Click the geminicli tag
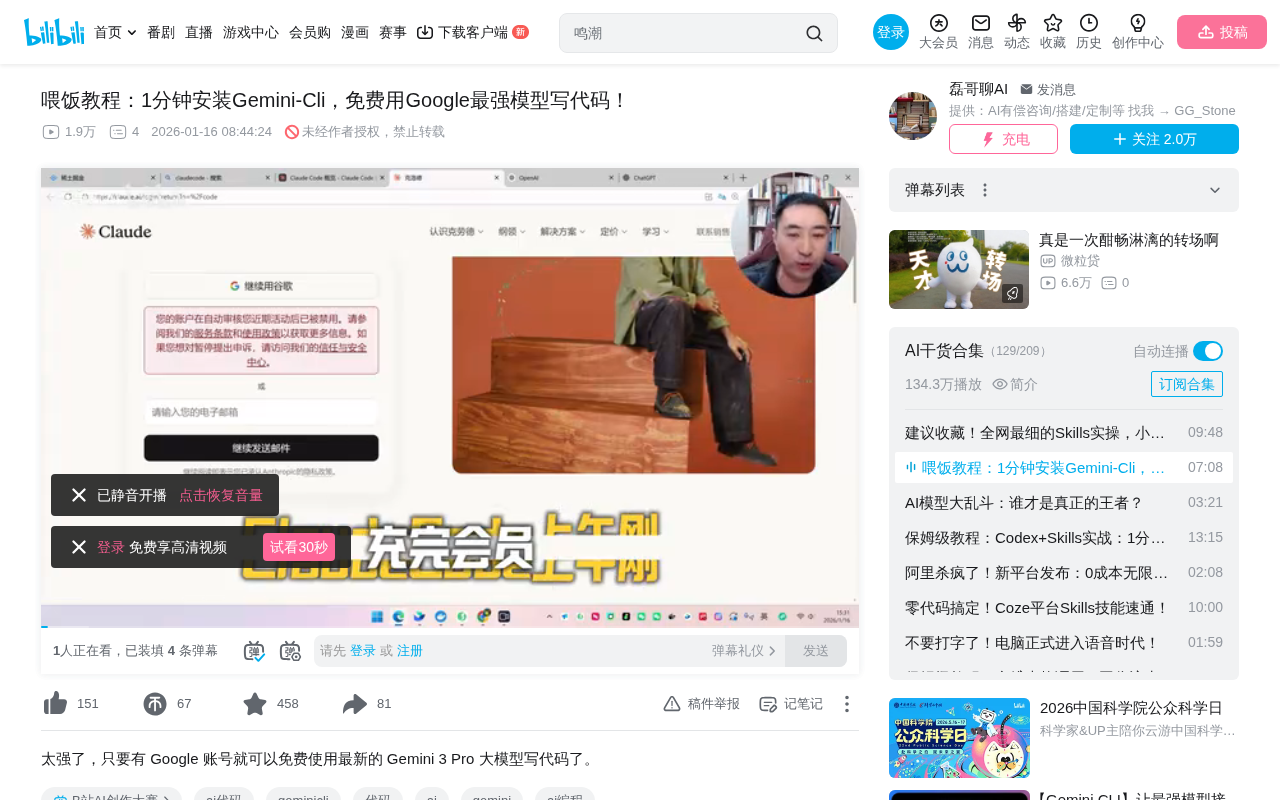The width and height of the screenshot is (1280, 800). [x=303, y=797]
